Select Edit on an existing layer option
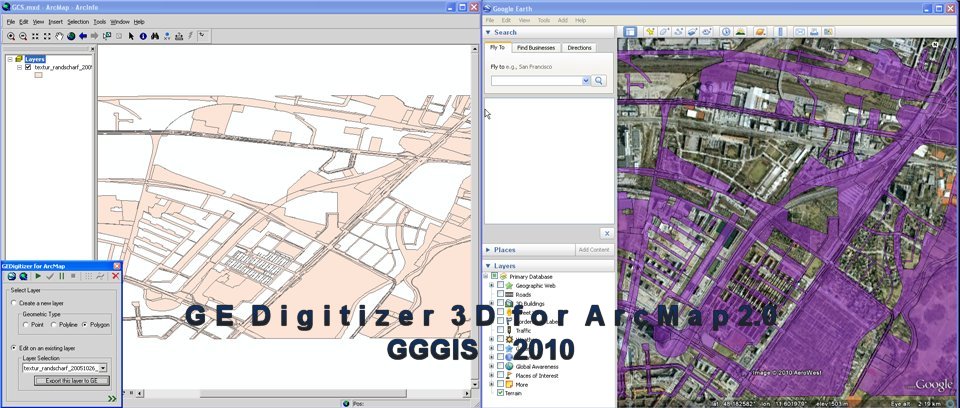This screenshot has width=960, height=408. tap(13, 348)
